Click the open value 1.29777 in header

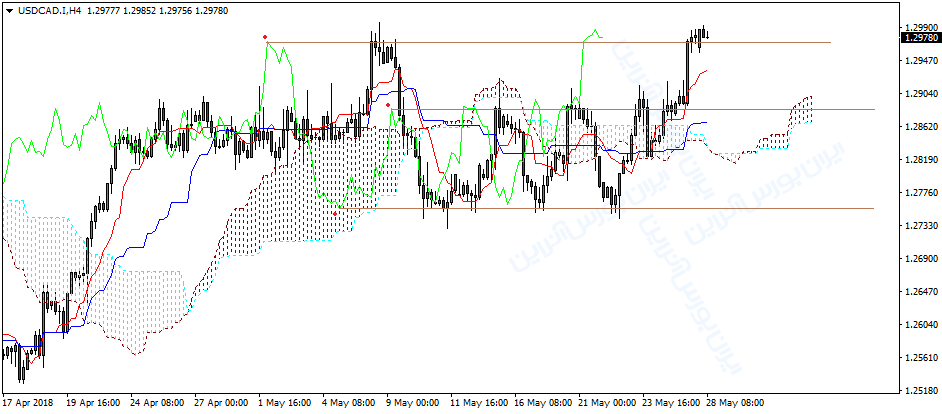coord(103,10)
